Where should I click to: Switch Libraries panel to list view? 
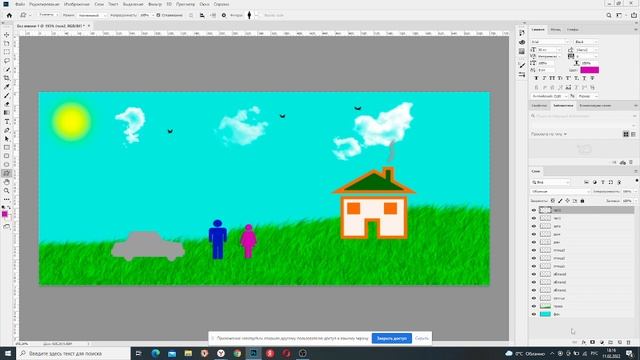pos(633,134)
